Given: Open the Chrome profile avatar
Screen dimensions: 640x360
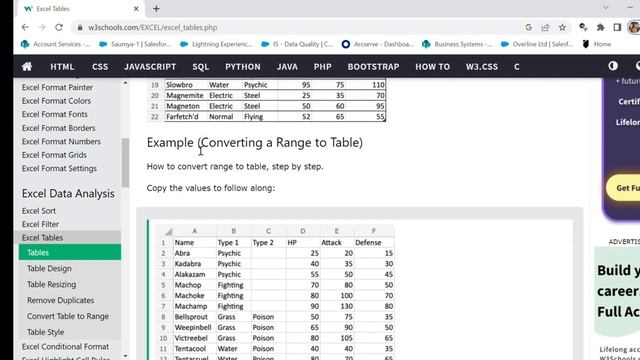Looking at the screenshot, I should click(634, 27).
